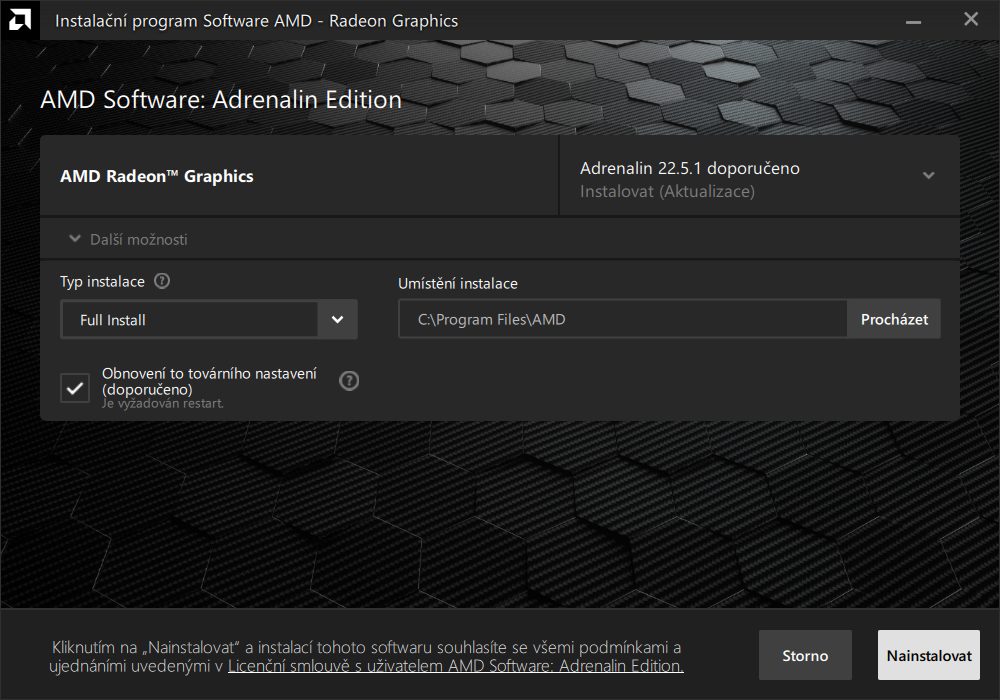Uncheck the factory reset checkbox

75,387
